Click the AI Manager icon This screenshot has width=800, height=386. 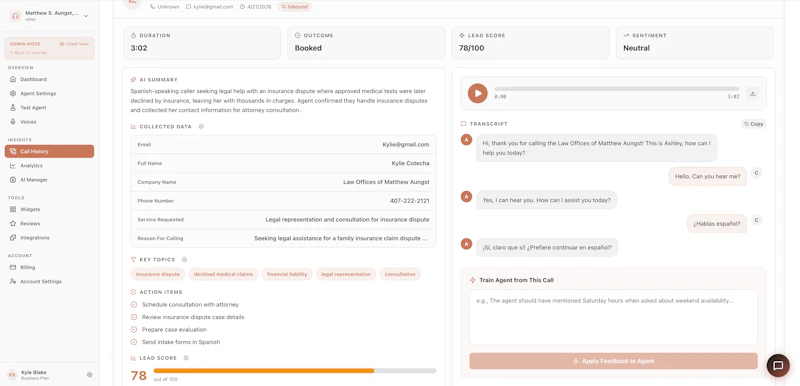click(x=13, y=180)
